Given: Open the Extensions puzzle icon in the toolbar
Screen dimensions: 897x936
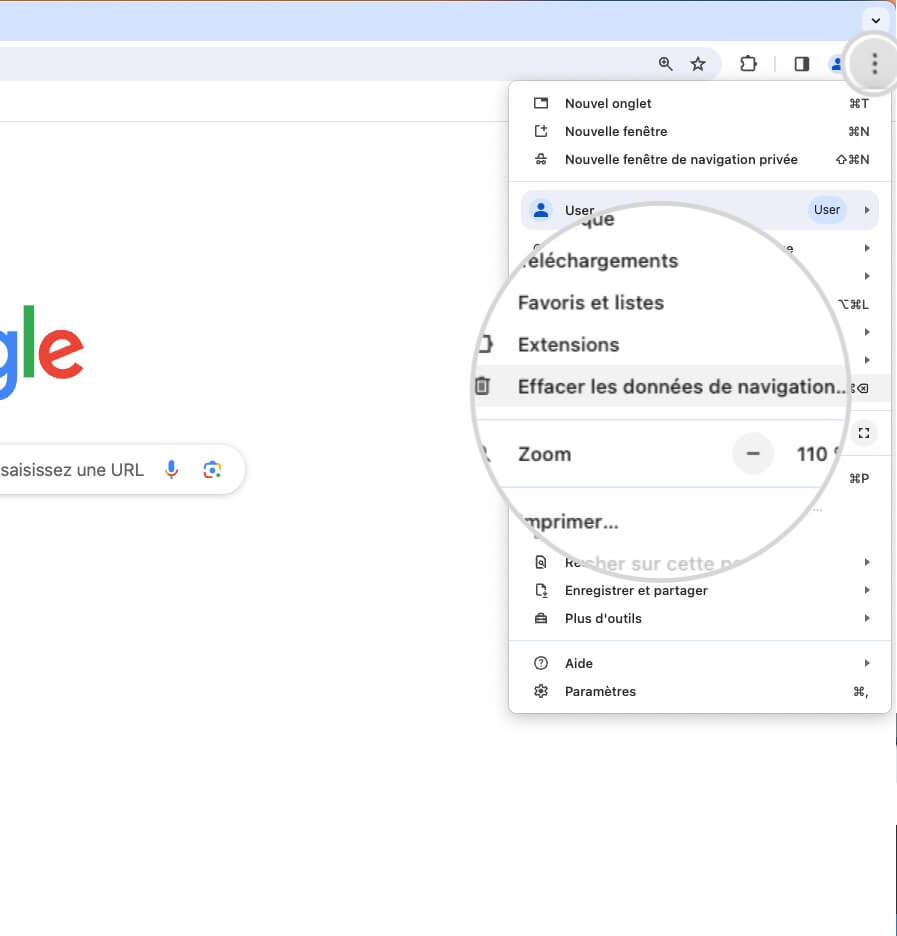Looking at the screenshot, I should tap(748, 63).
